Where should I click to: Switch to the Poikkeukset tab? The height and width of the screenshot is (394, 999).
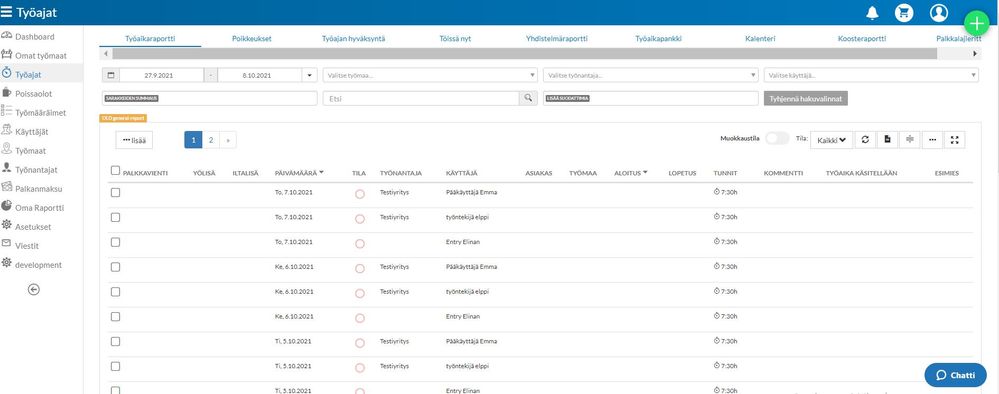point(252,39)
